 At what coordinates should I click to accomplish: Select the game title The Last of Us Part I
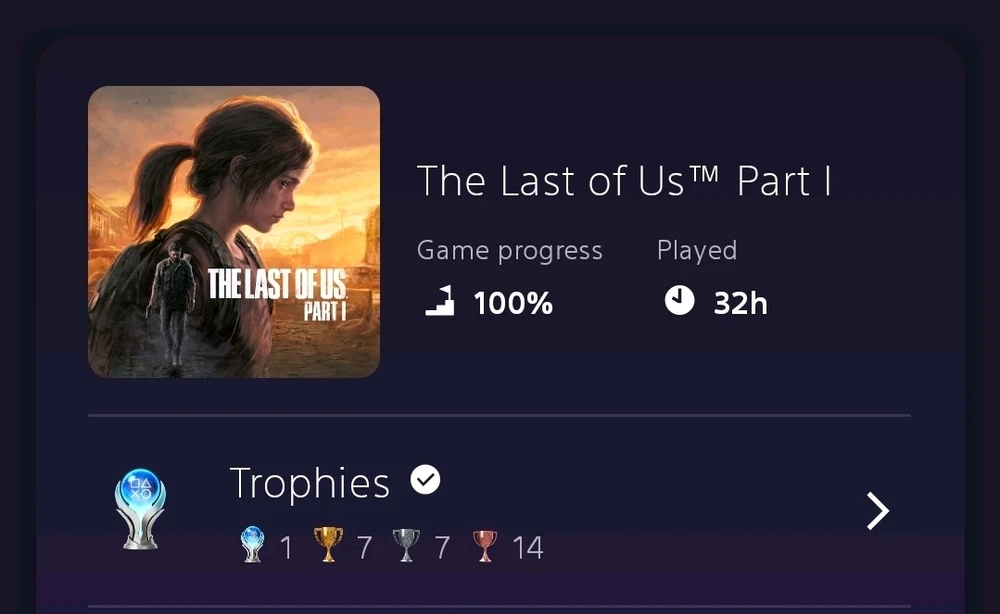624,181
